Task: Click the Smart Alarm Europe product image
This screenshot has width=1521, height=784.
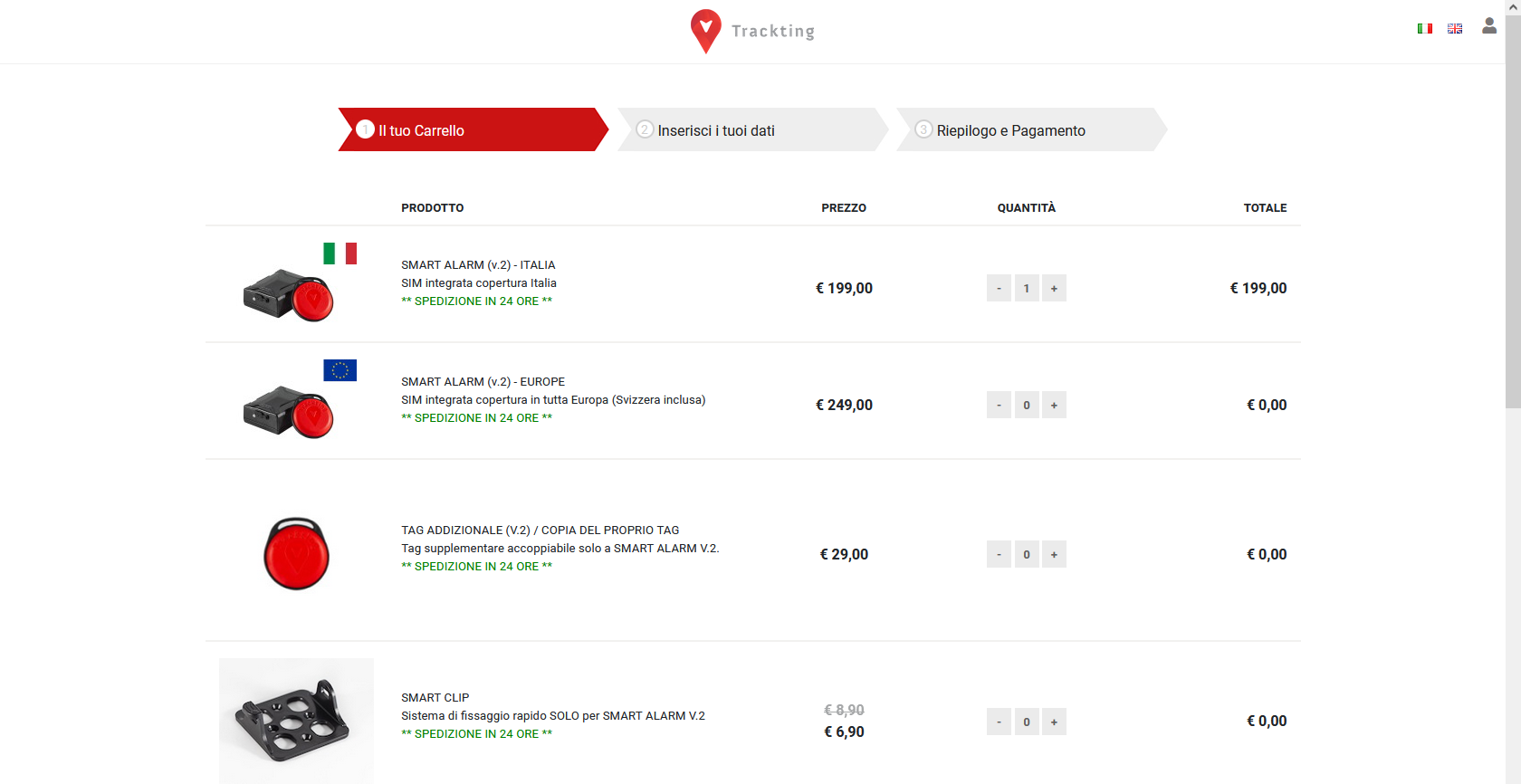Action: [x=297, y=400]
